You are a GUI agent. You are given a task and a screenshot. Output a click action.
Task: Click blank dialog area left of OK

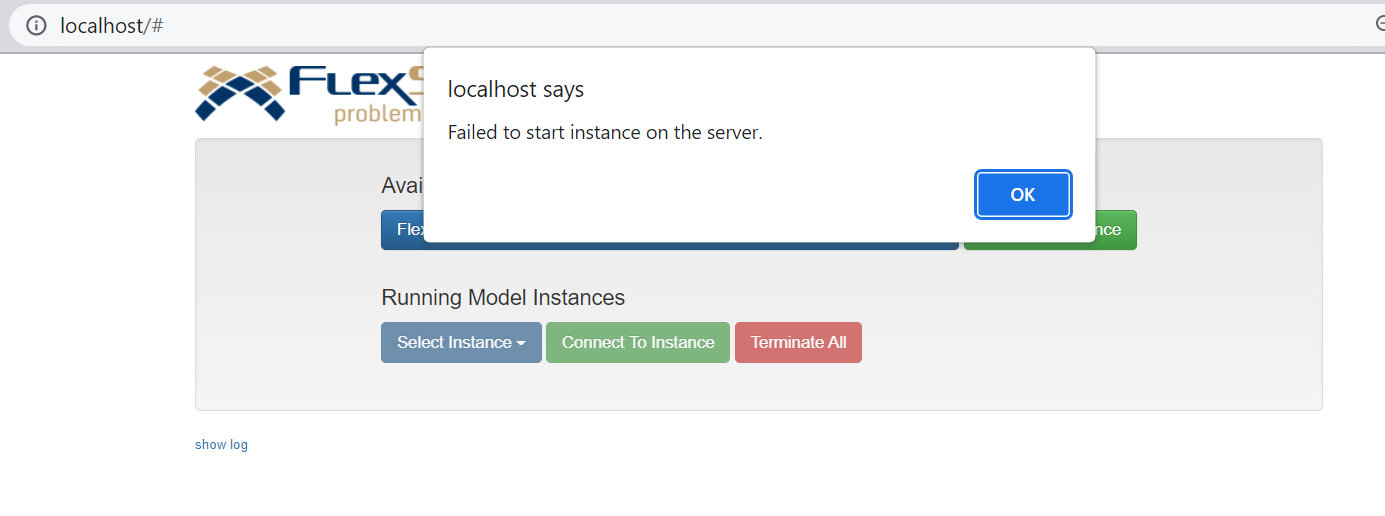(x=700, y=195)
